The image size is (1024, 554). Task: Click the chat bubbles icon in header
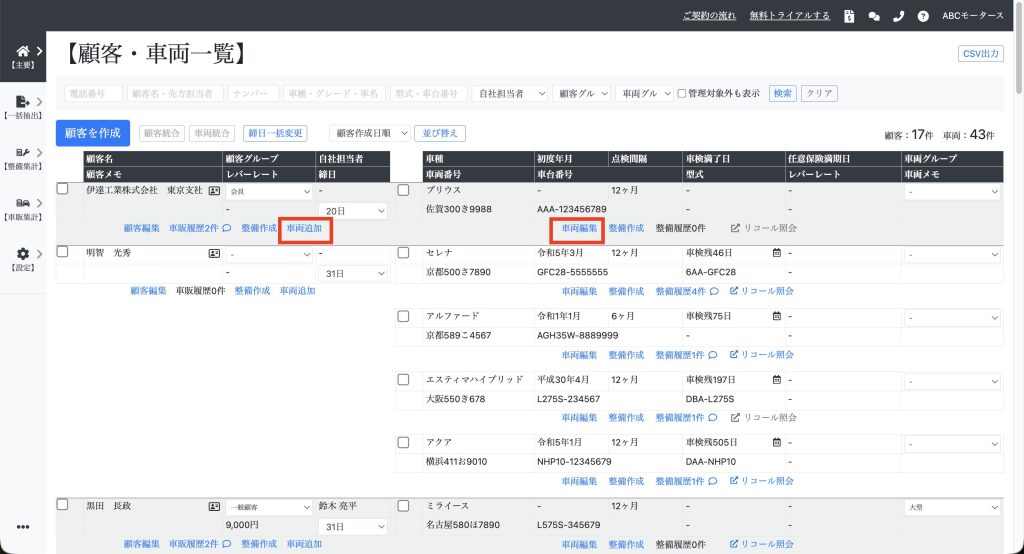coord(873,16)
